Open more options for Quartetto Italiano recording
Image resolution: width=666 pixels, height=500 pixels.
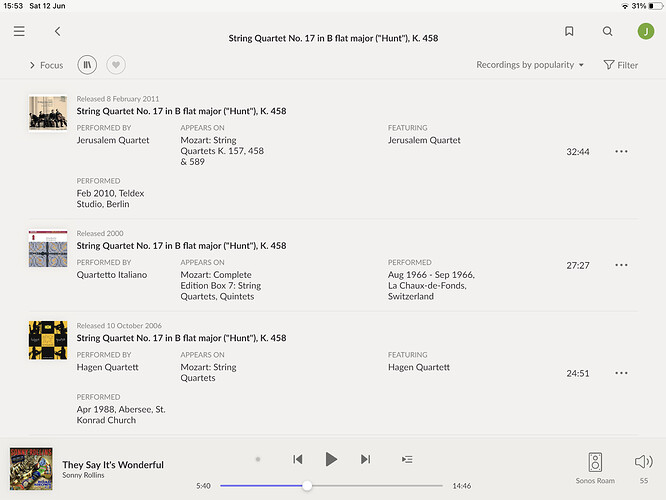[621, 265]
